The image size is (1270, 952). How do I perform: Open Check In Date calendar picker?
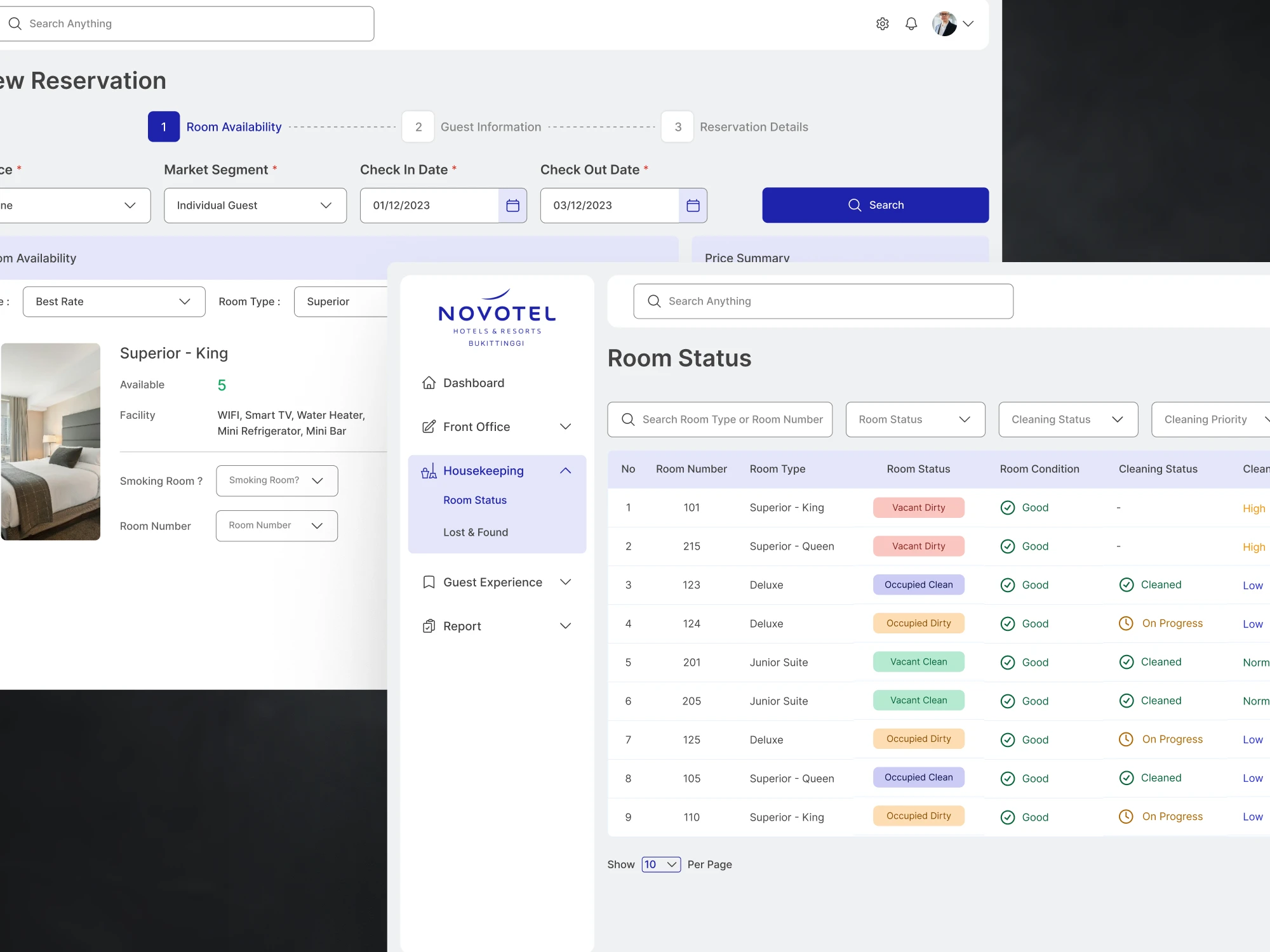click(512, 206)
